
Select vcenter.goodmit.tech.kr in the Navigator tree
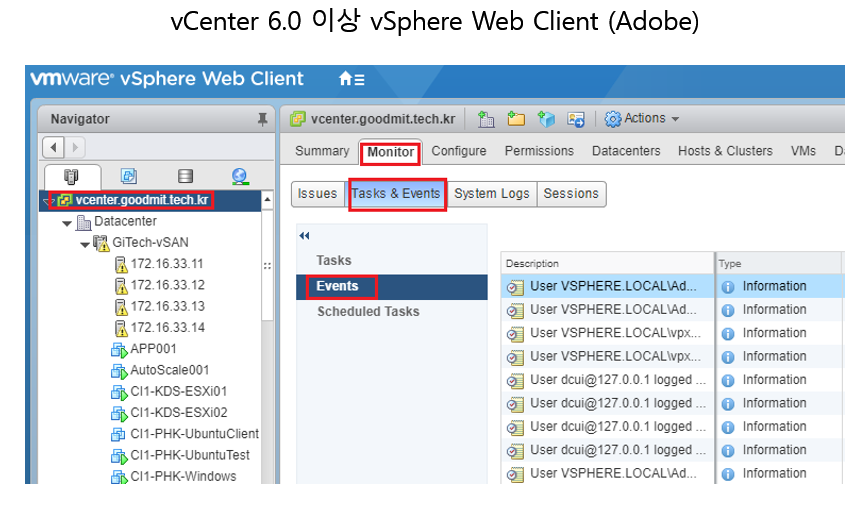click(x=142, y=200)
